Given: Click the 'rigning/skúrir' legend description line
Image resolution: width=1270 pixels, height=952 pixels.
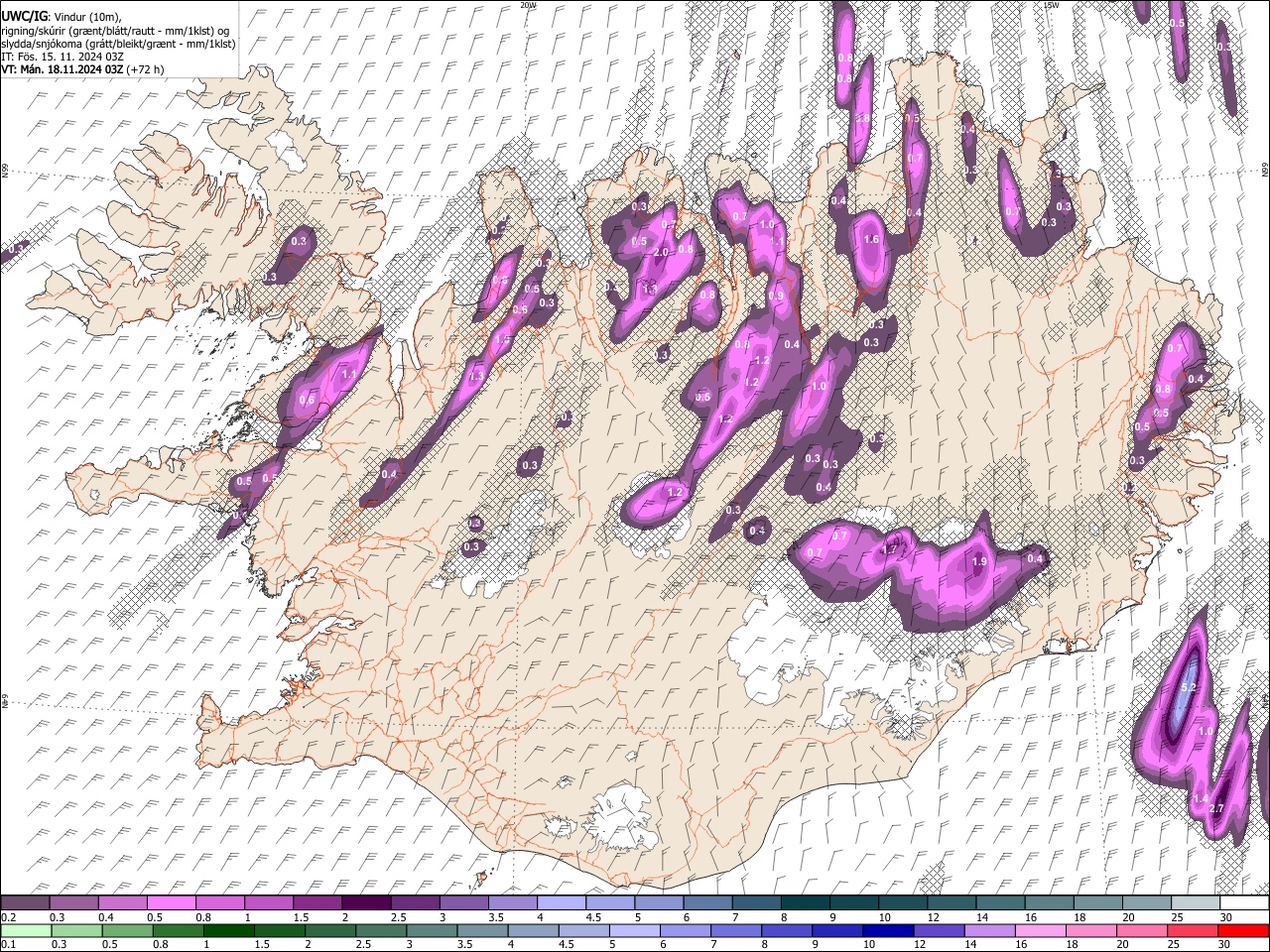Looking at the screenshot, I should click(x=115, y=30).
